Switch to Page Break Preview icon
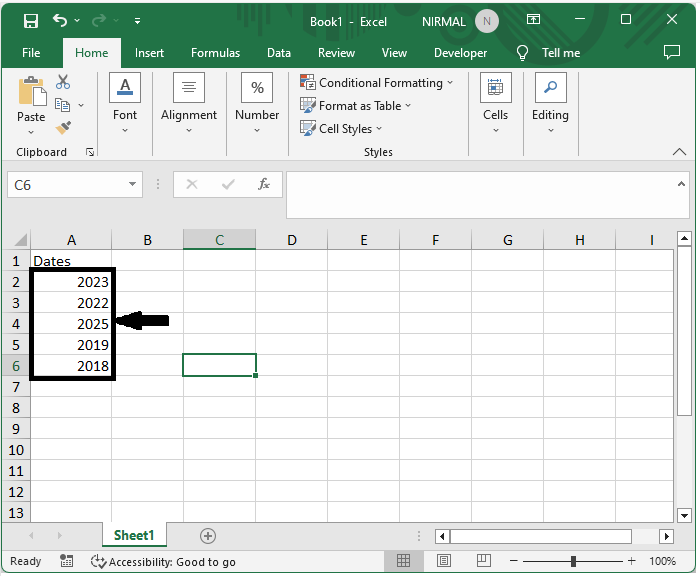 tap(483, 560)
